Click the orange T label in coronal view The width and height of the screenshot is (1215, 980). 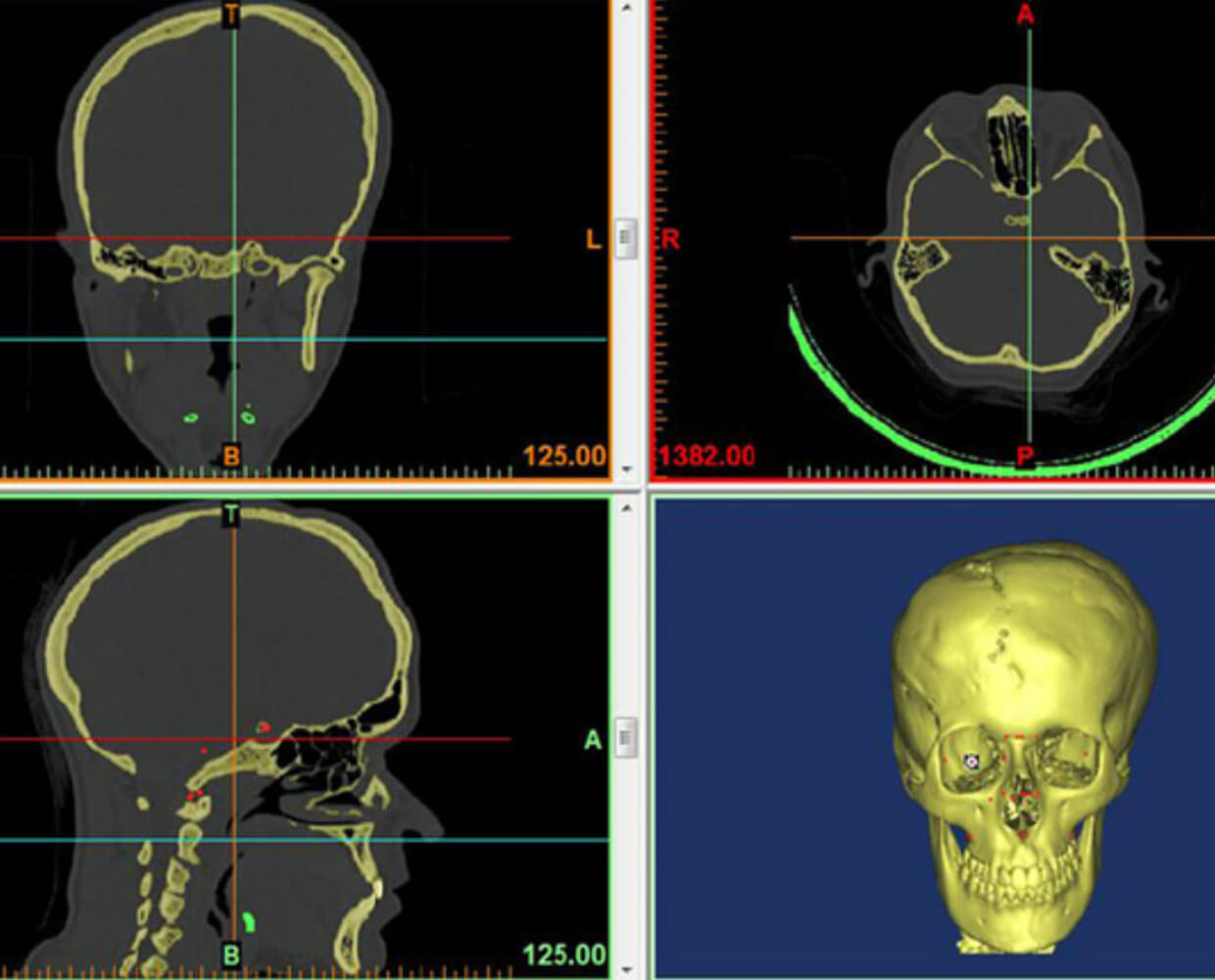231,15
